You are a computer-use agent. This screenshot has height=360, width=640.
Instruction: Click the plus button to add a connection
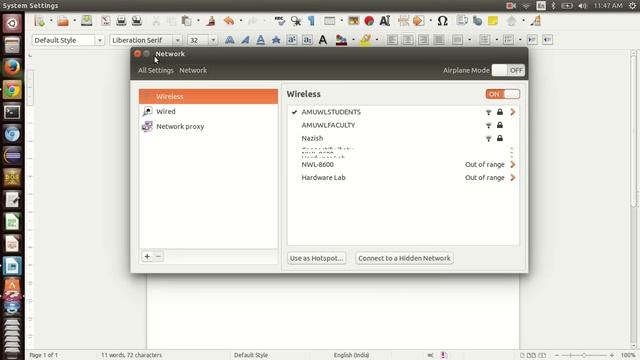[147, 256]
